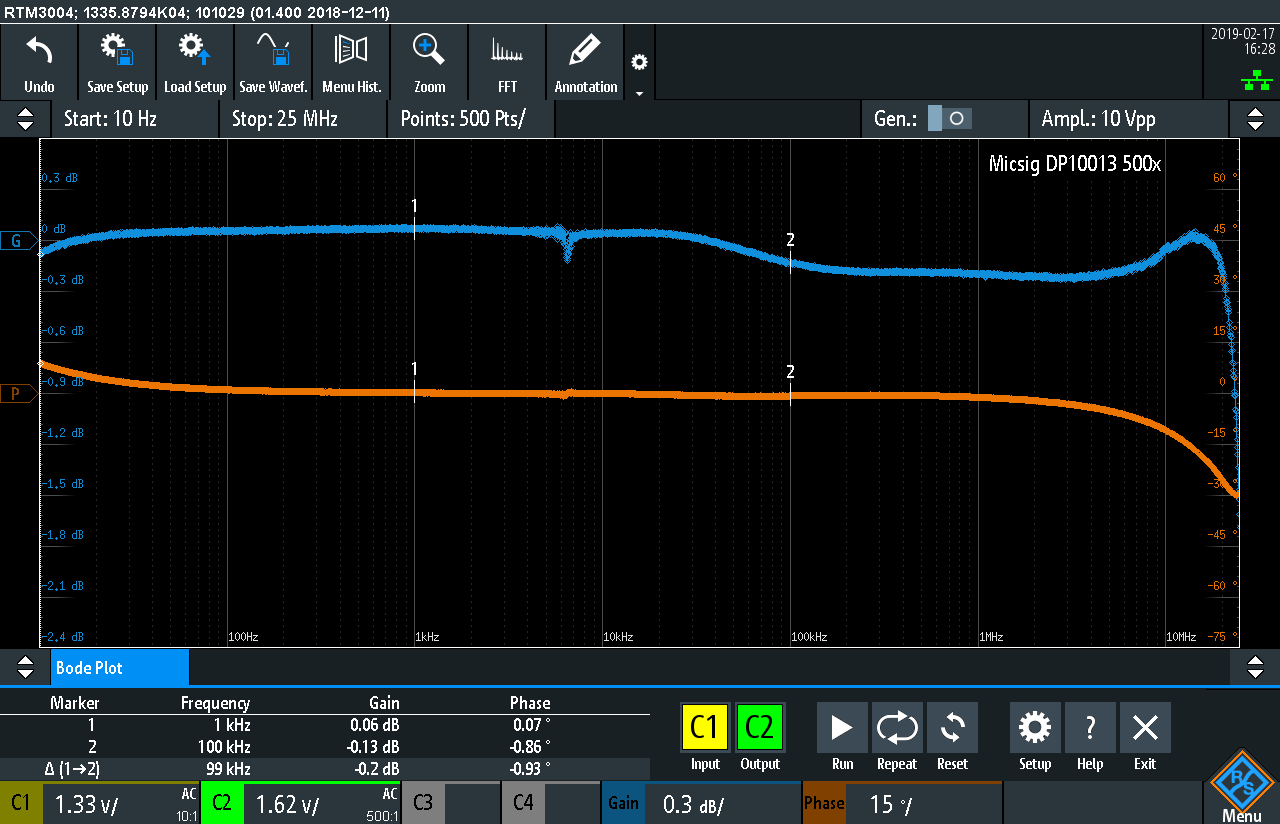Screen dimensions: 1280x824
Task: Toggle the Gen. generator switch
Action: pos(948,119)
